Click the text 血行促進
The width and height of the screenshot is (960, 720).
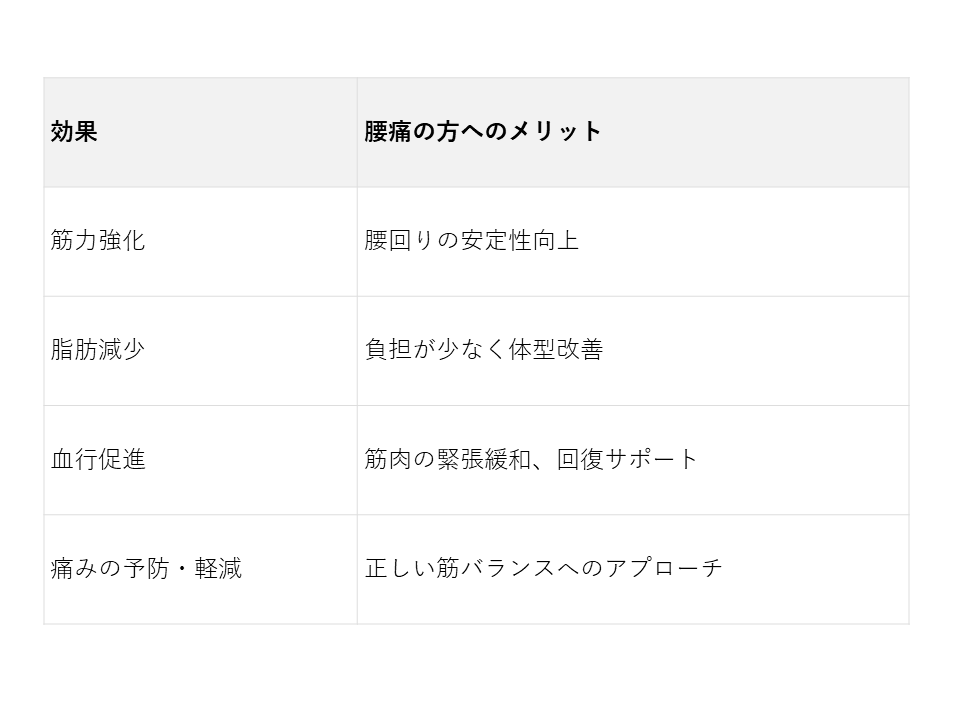98,460
